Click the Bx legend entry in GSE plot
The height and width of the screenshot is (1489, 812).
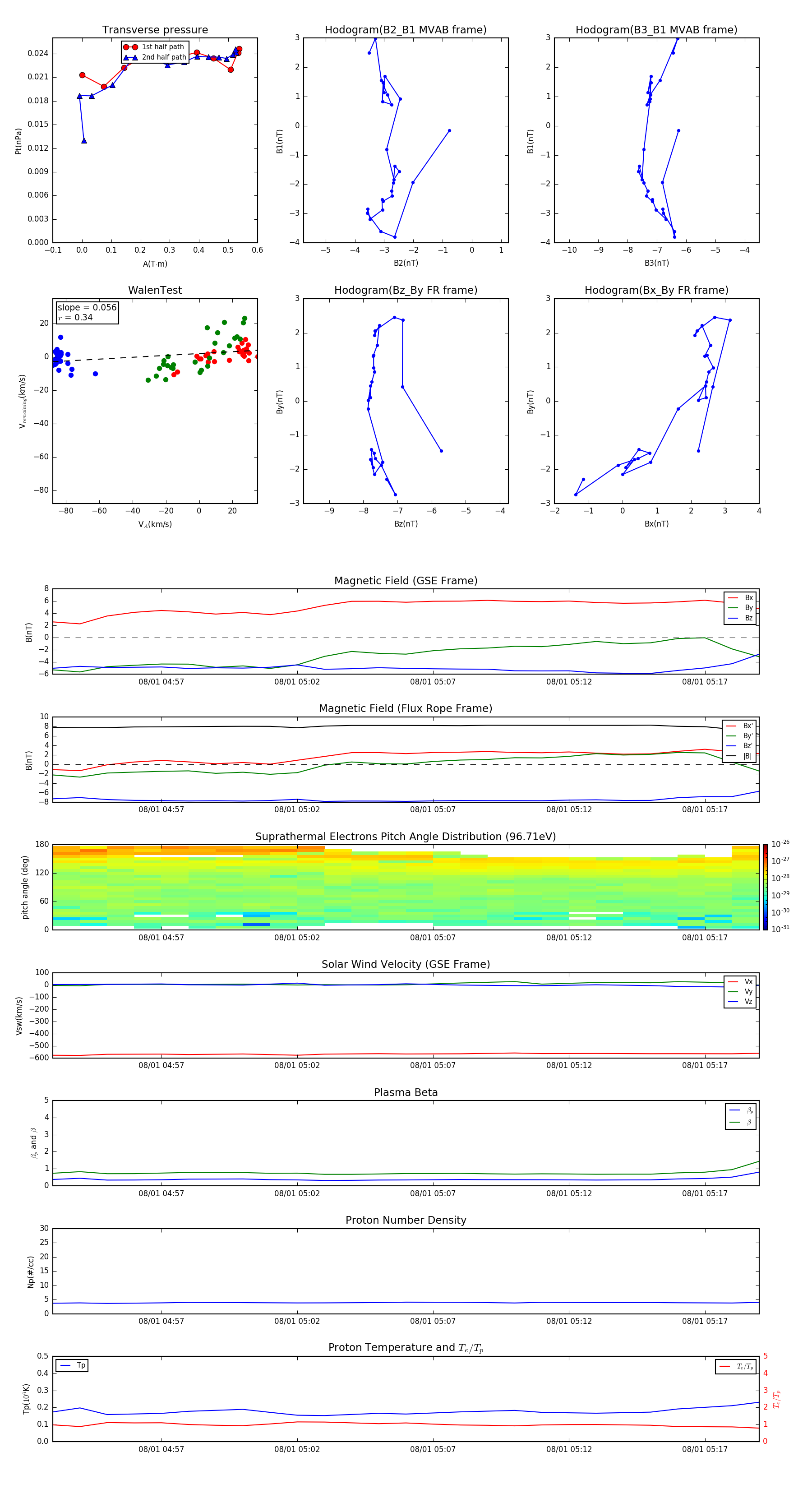tap(740, 598)
